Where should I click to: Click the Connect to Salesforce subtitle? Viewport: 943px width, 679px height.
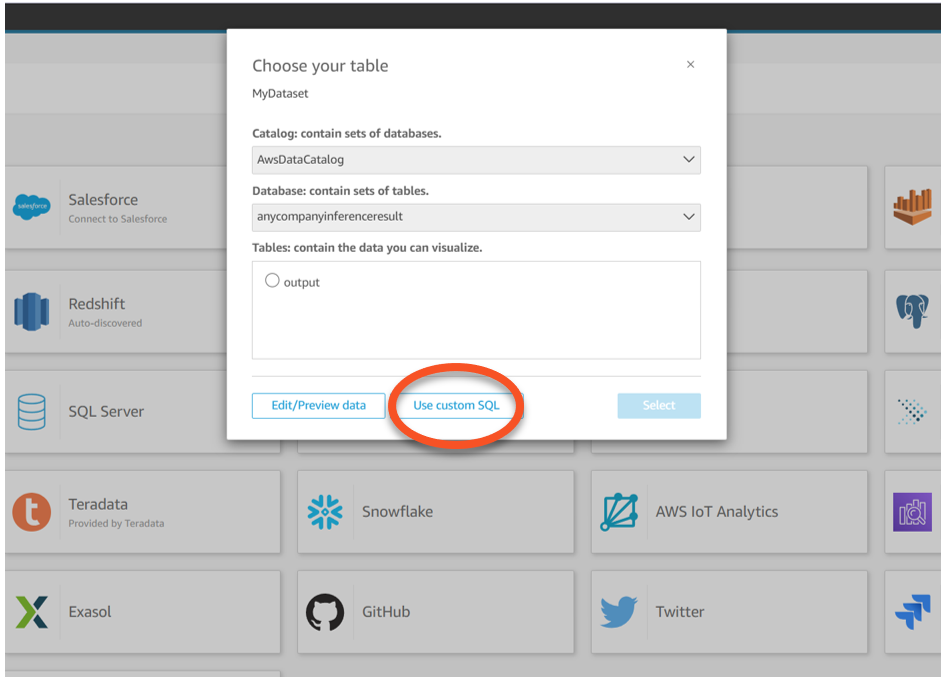pos(118,219)
